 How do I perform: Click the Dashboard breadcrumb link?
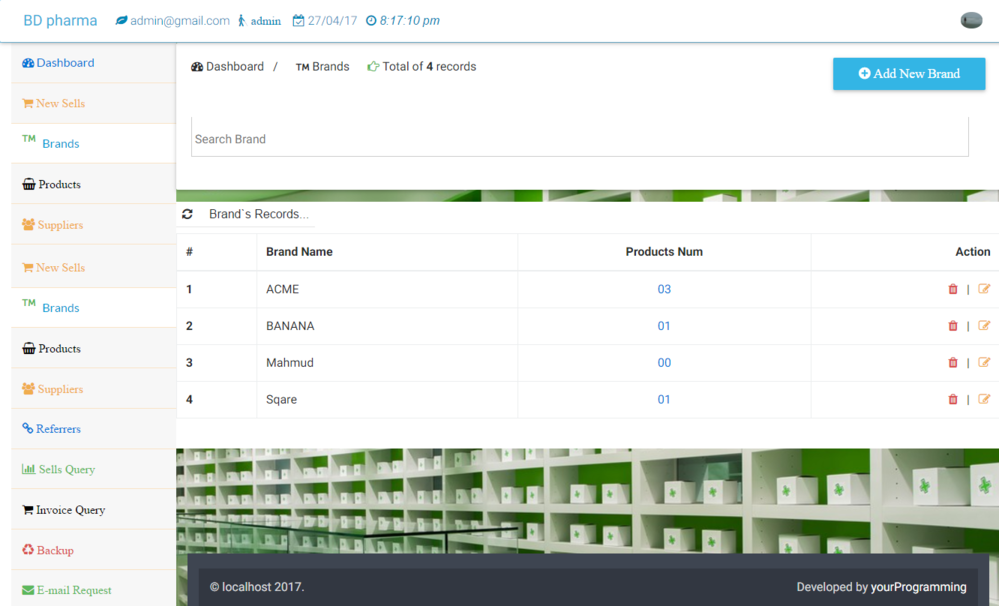[x=234, y=67]
